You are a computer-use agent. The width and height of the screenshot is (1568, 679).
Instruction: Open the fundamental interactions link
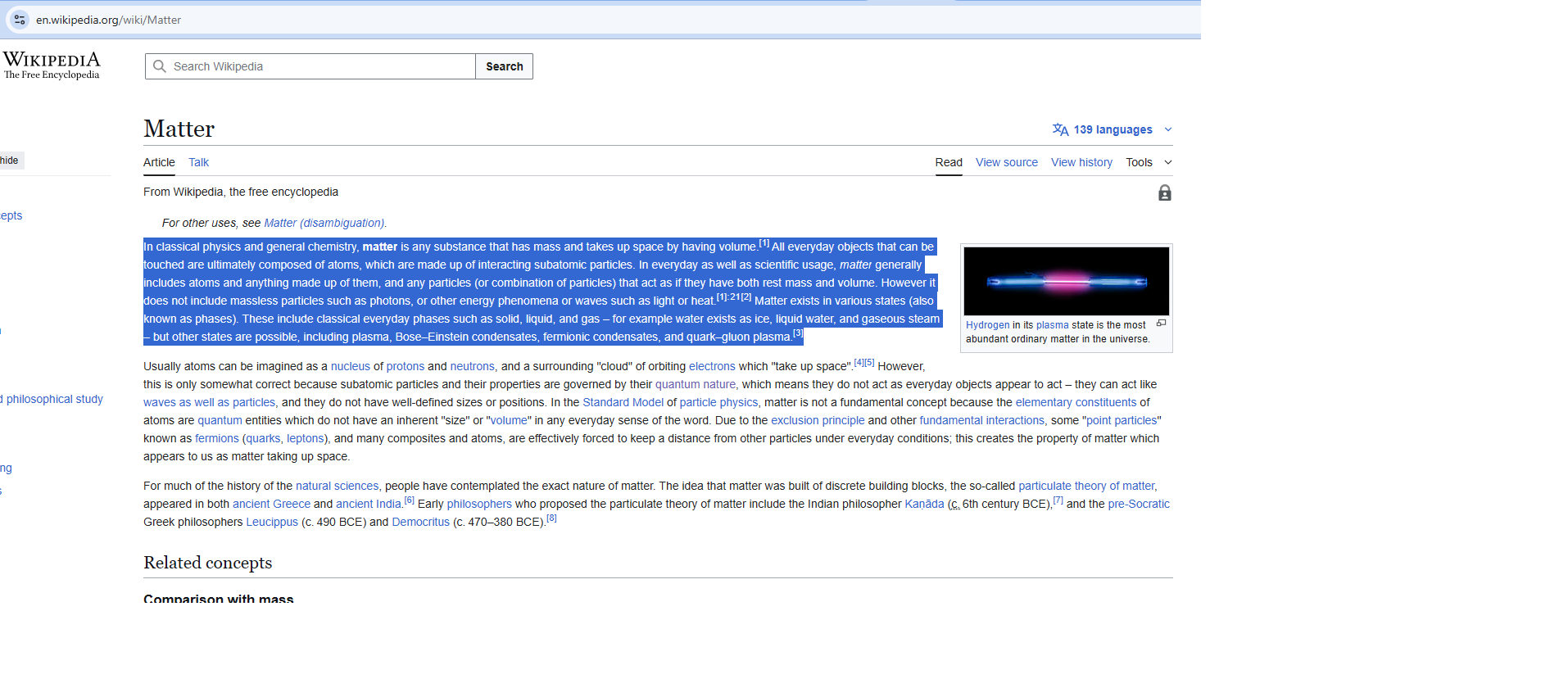click(982, 420)
